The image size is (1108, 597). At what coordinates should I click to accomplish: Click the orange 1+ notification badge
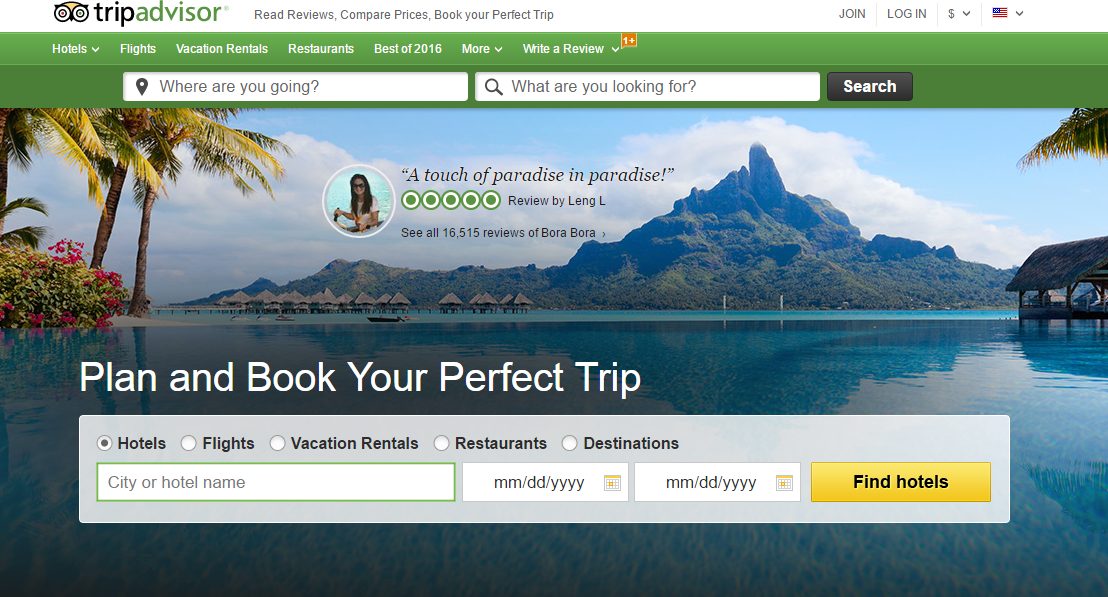(x=629, y=40)
